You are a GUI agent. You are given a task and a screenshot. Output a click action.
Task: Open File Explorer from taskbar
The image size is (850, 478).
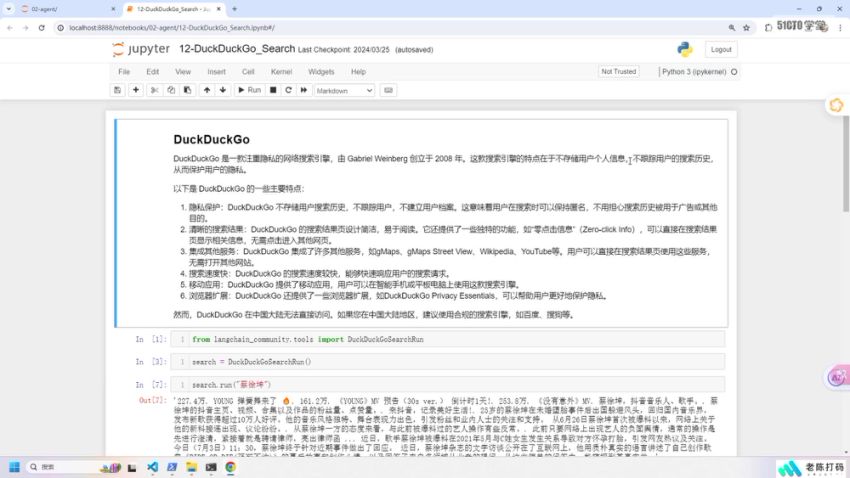click(191, 467)
